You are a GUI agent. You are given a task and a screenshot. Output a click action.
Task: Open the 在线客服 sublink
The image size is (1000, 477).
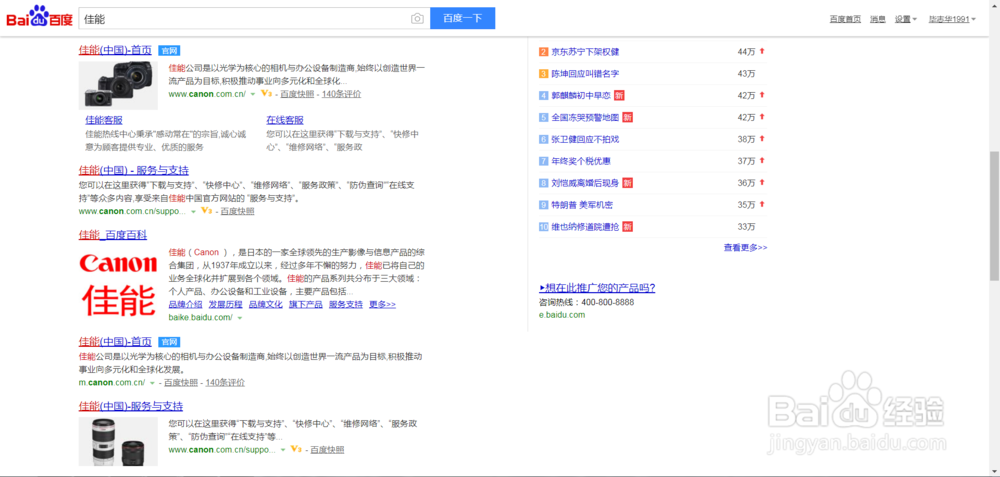click(285, 120)
